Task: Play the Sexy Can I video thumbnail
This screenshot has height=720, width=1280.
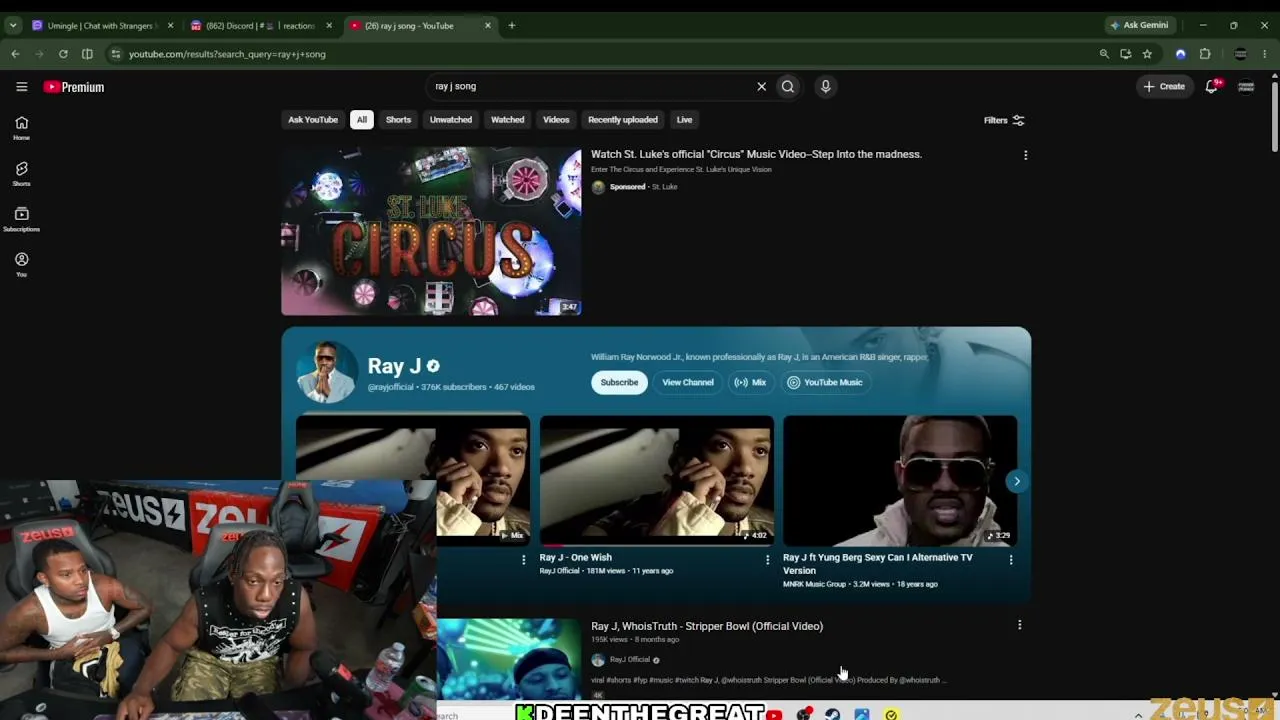Action: 900,481
